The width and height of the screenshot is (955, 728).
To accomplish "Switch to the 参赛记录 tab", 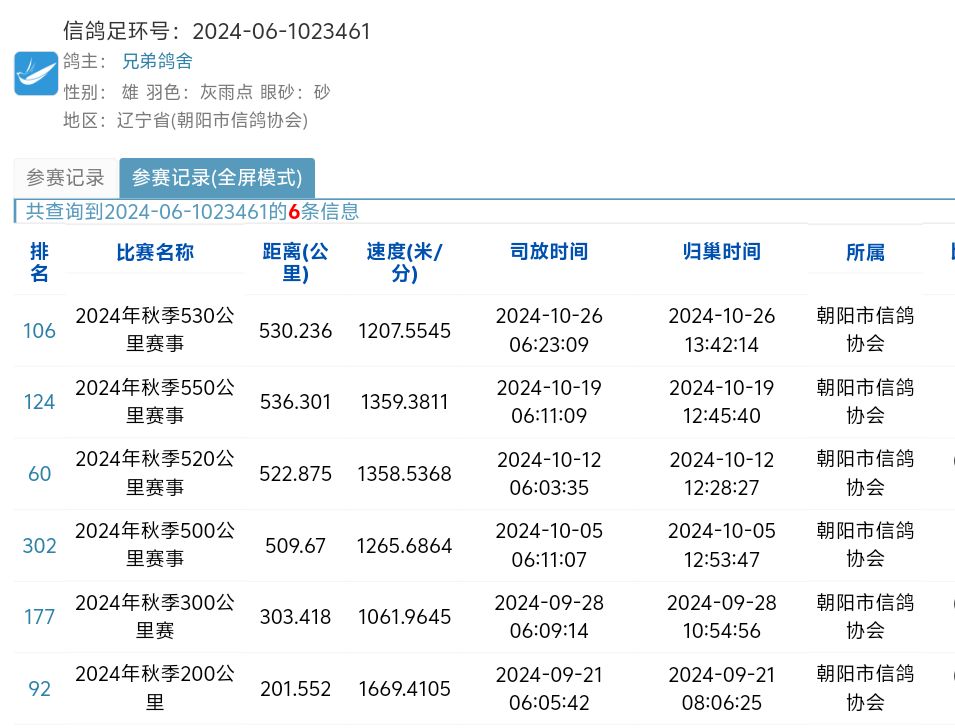I will pyautogui.click(x=65, y=178).
